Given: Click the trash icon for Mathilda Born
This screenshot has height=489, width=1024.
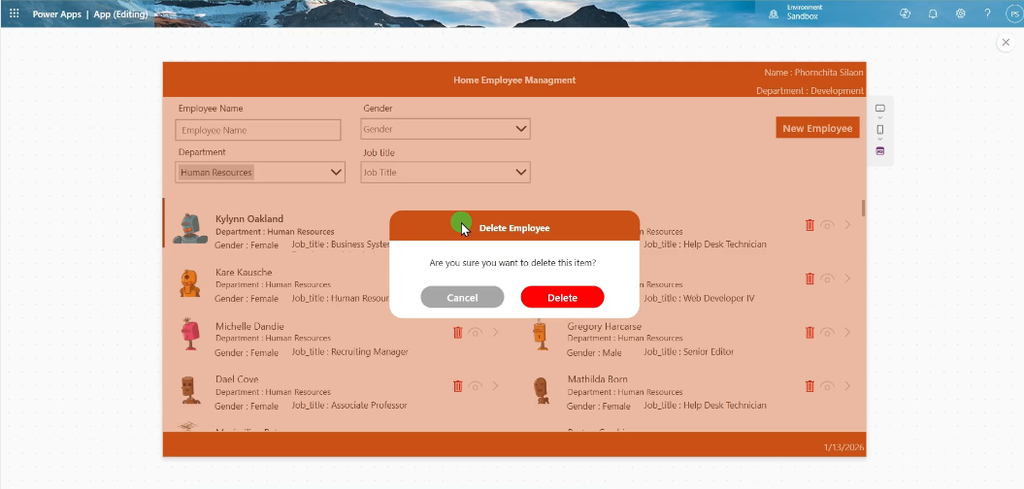Looking at the screenshot, I should [810, 386].
